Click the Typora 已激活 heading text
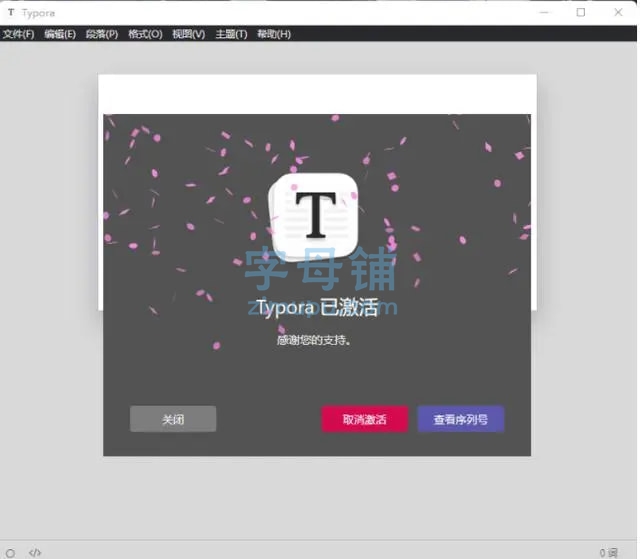640x559 pixels. click(x=317, y=307)
